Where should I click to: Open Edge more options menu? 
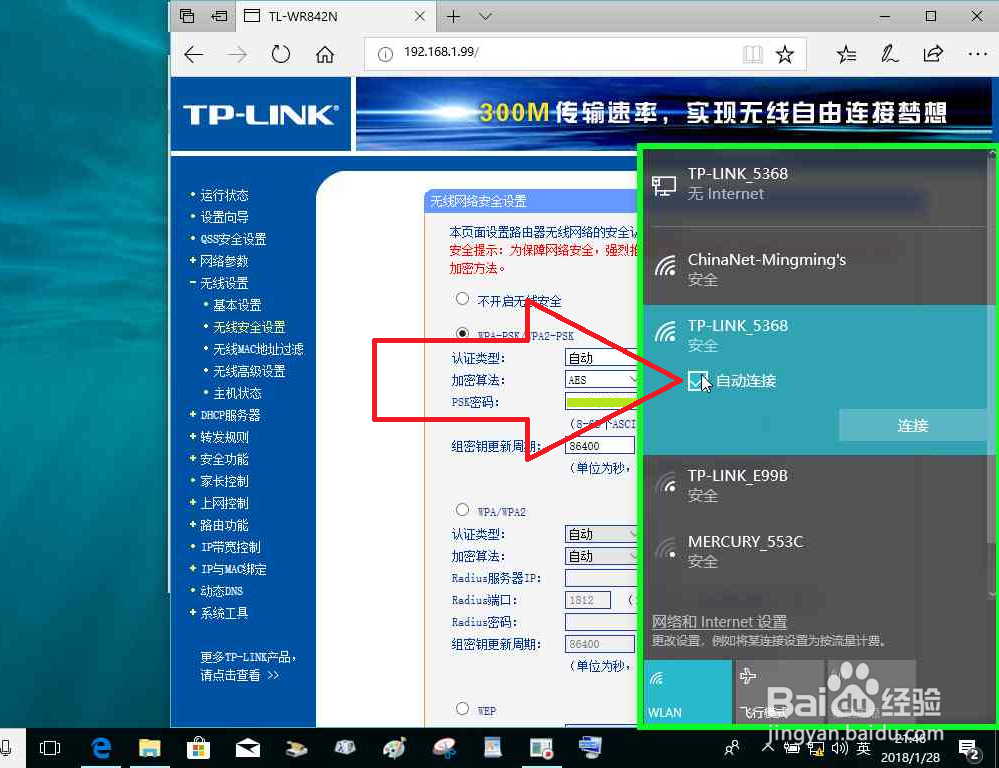click(977, 55)
